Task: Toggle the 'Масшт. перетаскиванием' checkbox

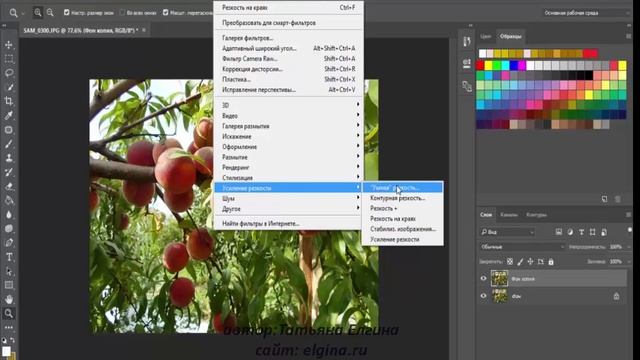Action: [x=165, y=13]
